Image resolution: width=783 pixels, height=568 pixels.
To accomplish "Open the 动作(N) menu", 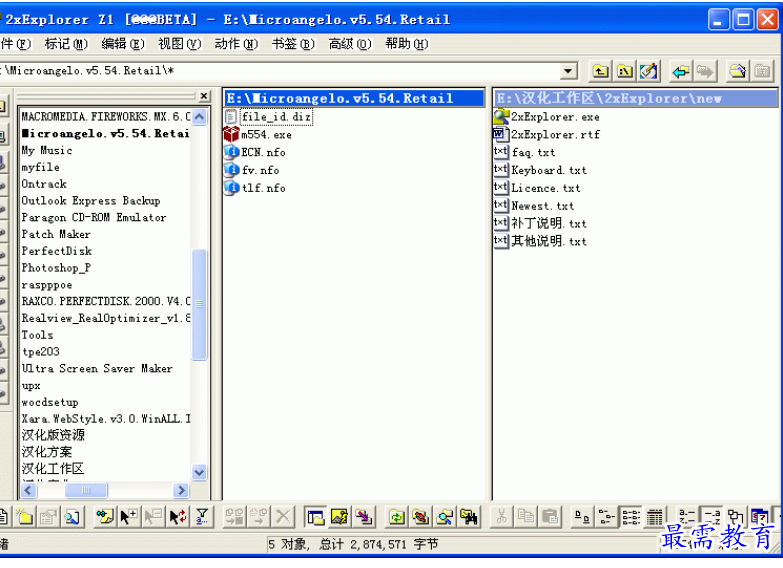I will coord(236,44).
